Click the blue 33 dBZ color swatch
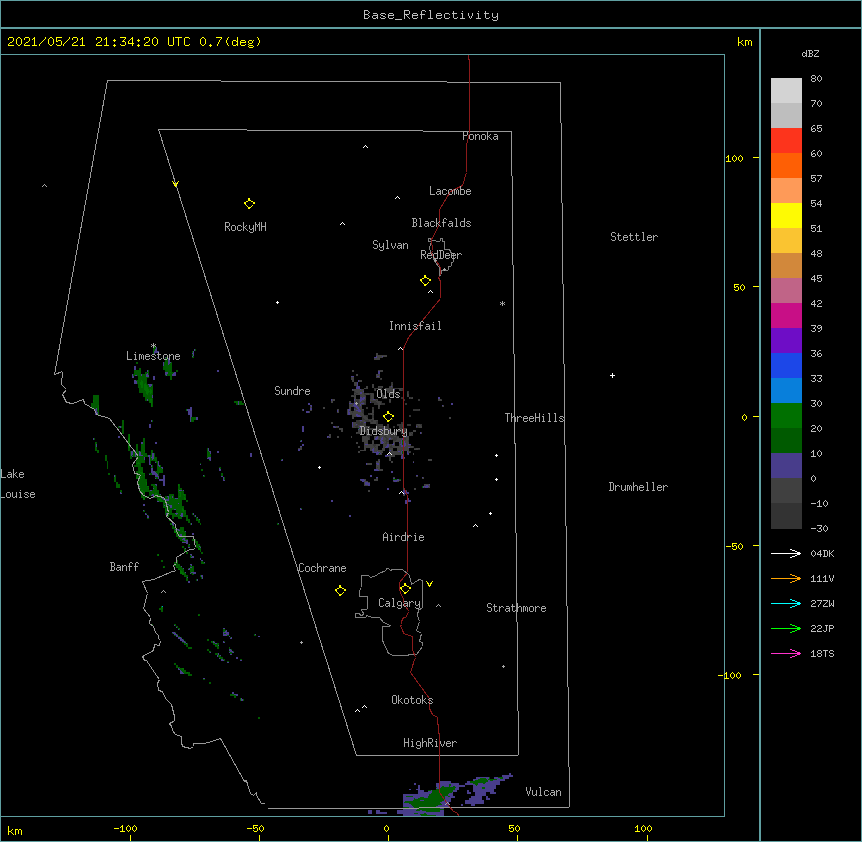This screenshot has width=862, height=842. click(x=786, y=365)
